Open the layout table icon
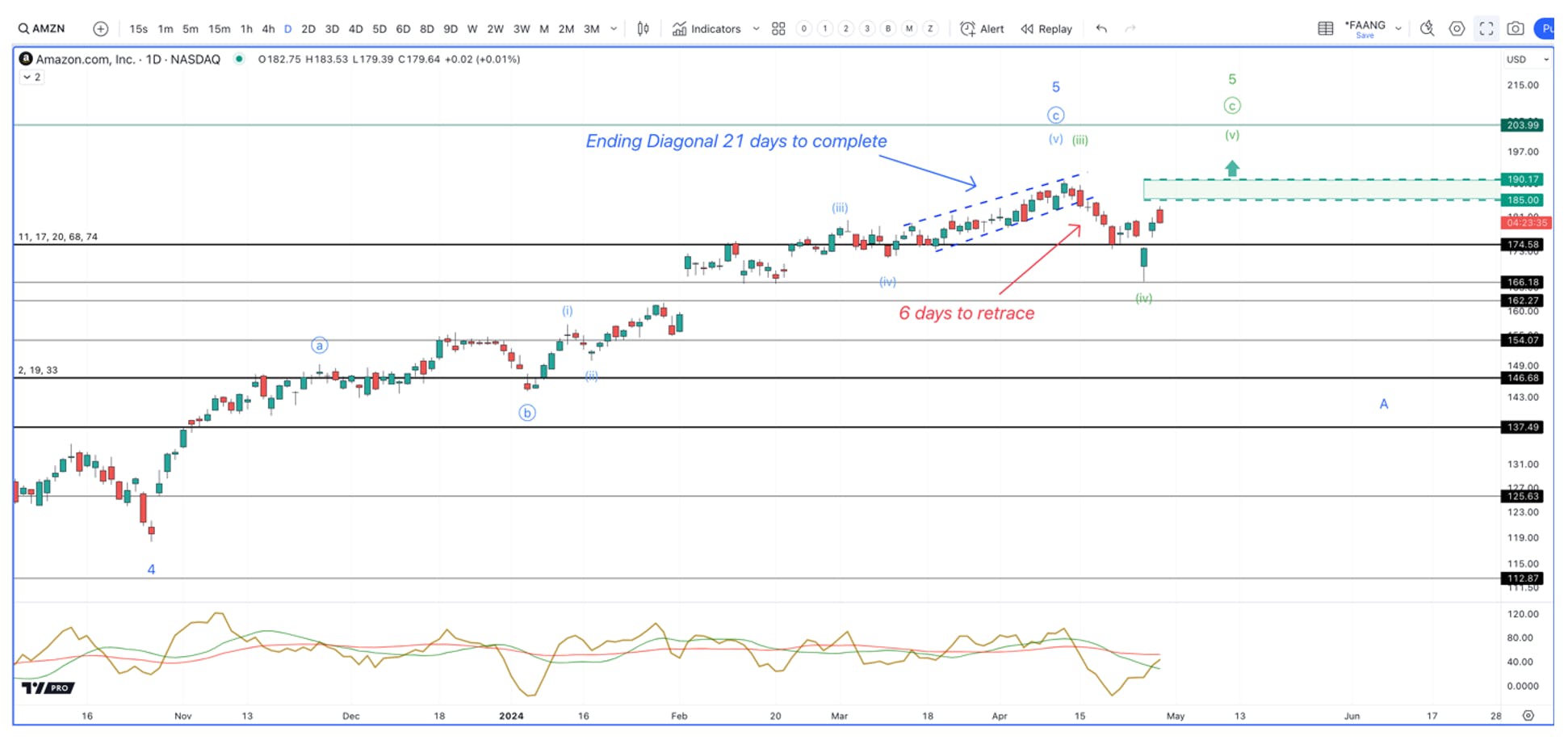This screenshot has height=740, width=1568. click(x=1326, y=29)
